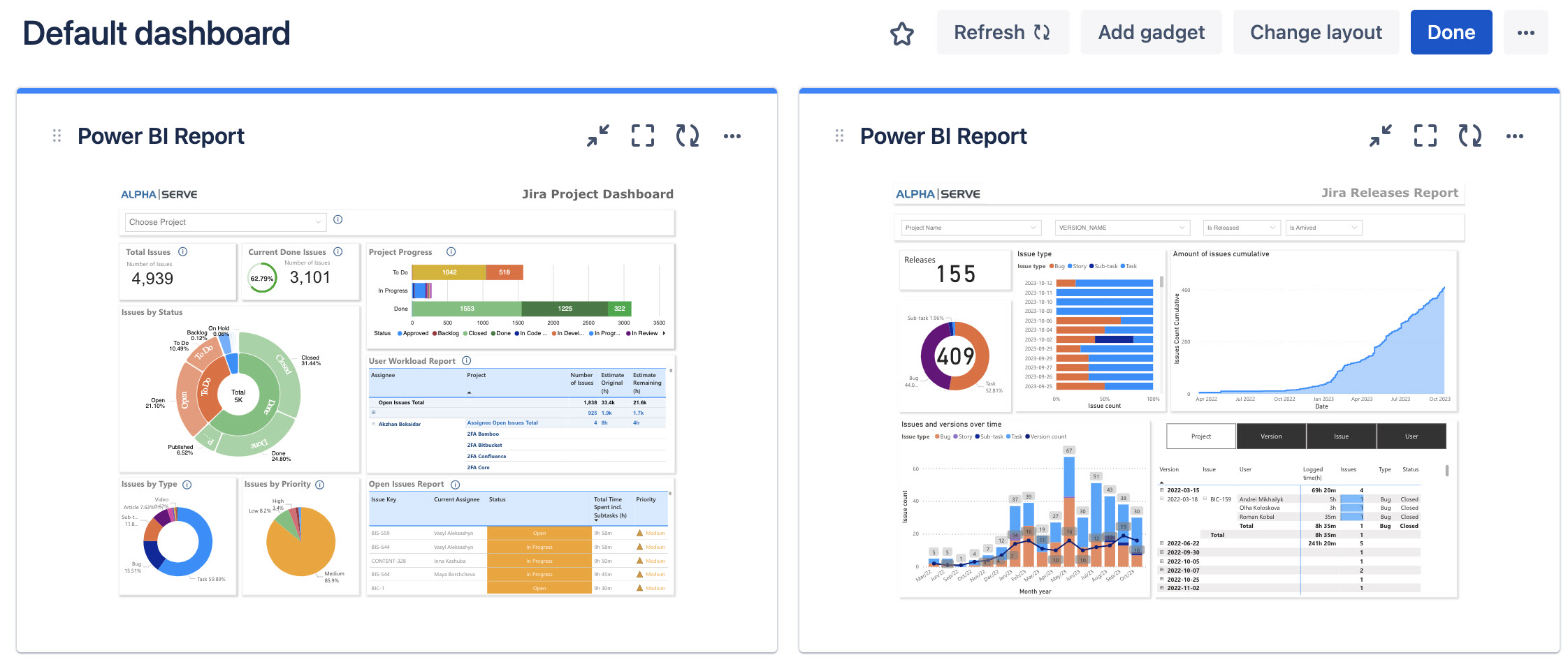Open dashboard more actions menu
The height and width of the screenshot is (669, 1568).
tap(1525, 33)
